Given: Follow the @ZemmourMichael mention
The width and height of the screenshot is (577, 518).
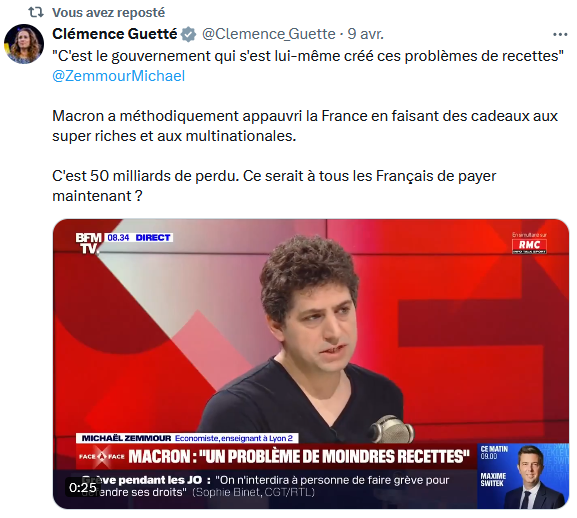Looking at the screenshot, I should click(x=118, y=76).
